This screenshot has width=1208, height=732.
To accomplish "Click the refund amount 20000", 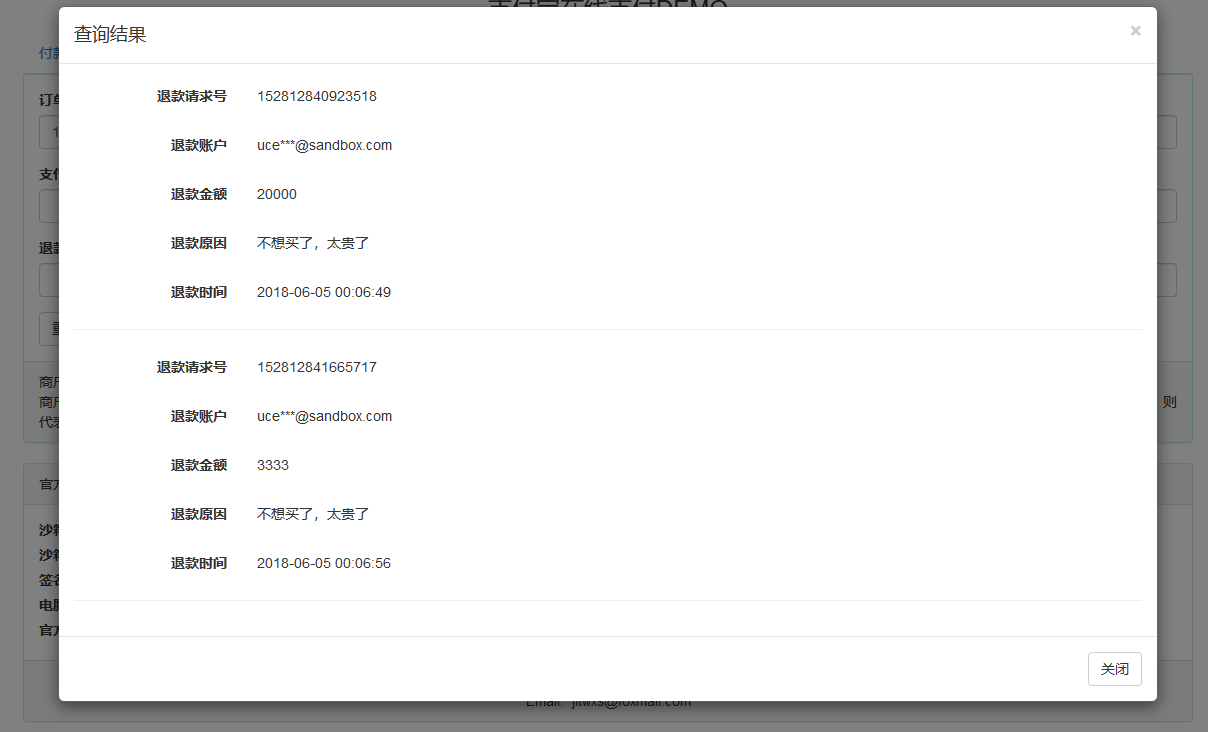I will (276, 193).
